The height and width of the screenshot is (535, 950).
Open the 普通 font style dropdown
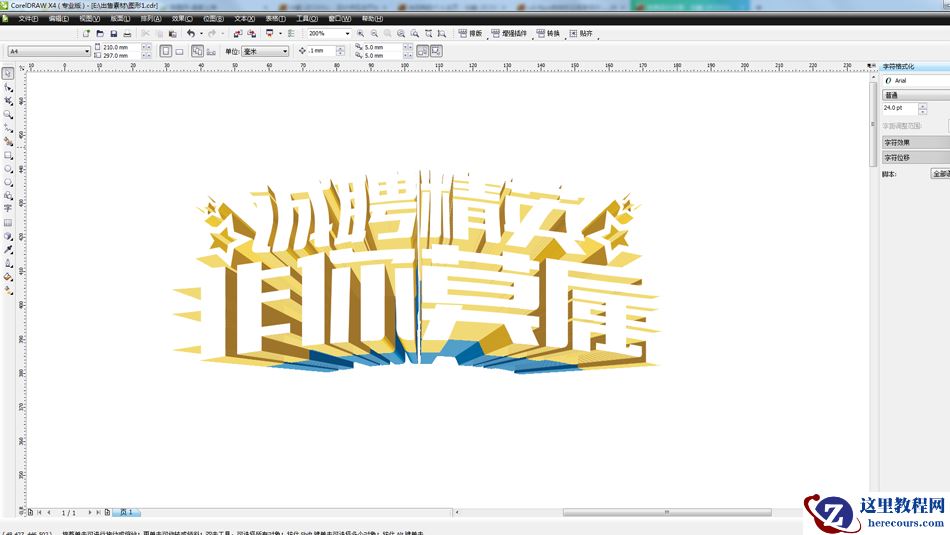click(x=916, y=95)
